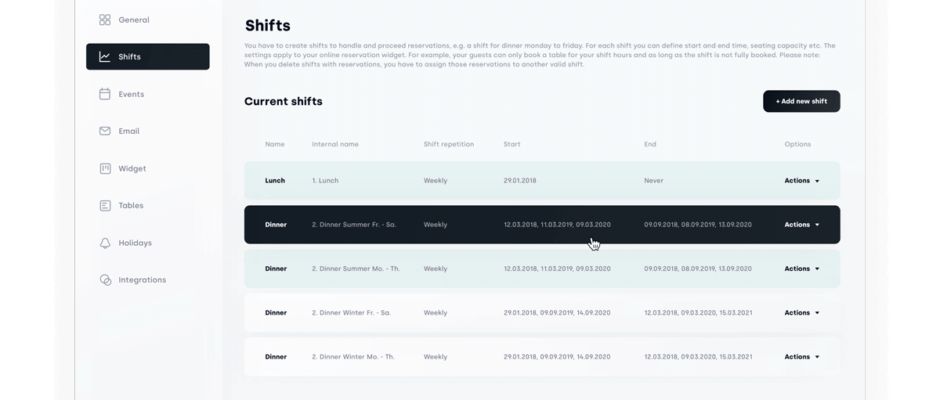The width and height of the screenshot is (940, 400).
Task: Click the Shifts chart icon
Action: 105,57
